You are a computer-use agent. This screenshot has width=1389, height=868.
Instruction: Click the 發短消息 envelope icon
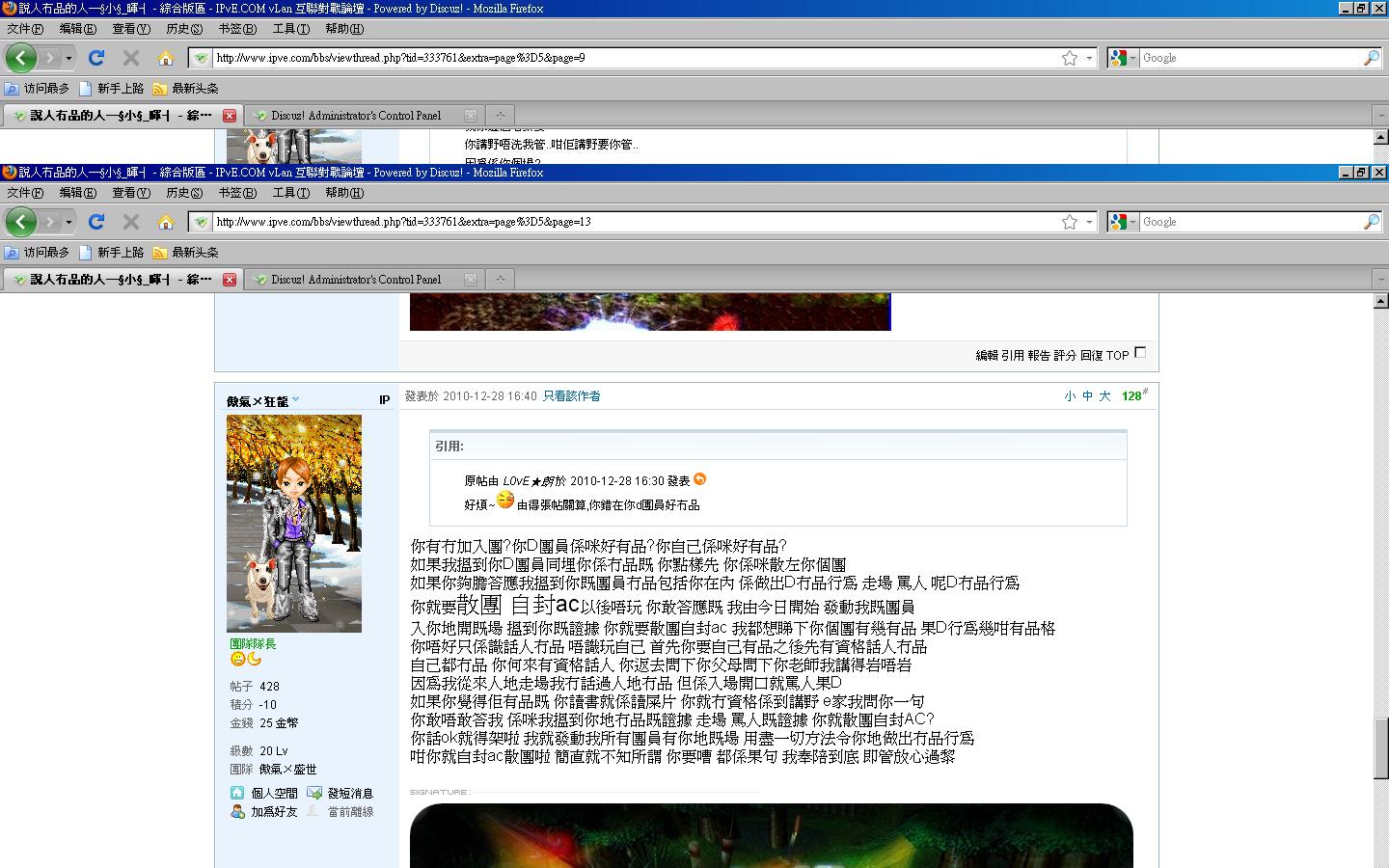(x=314, y=793)
